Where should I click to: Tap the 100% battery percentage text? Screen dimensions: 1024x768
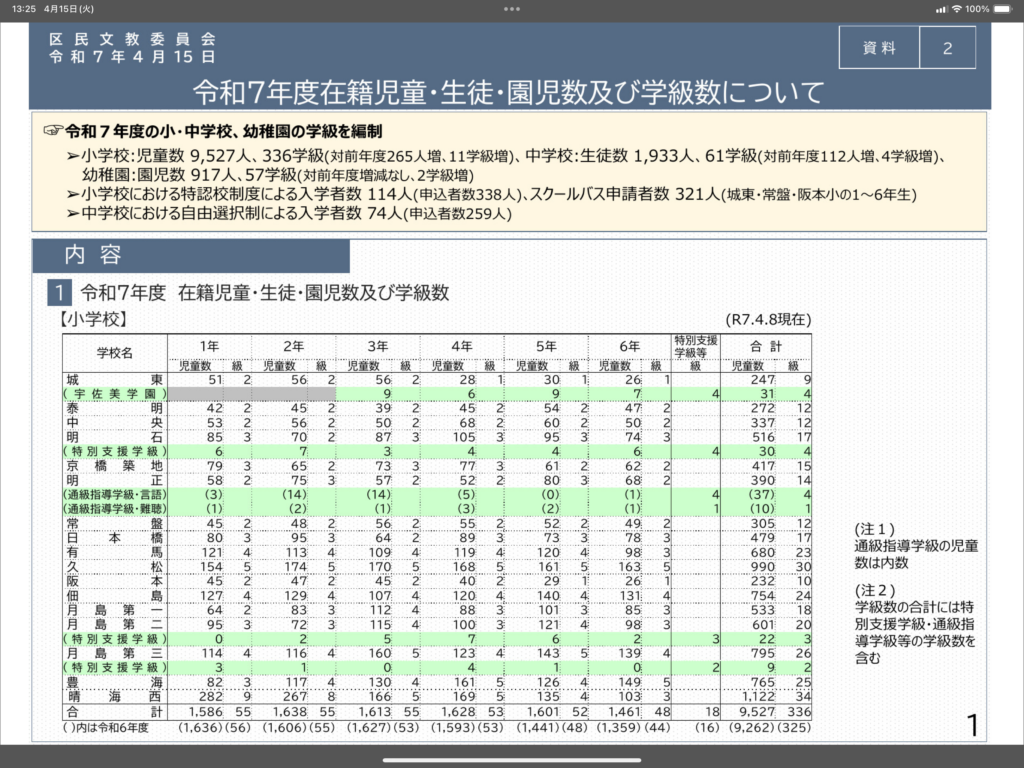tap(978, 9)
